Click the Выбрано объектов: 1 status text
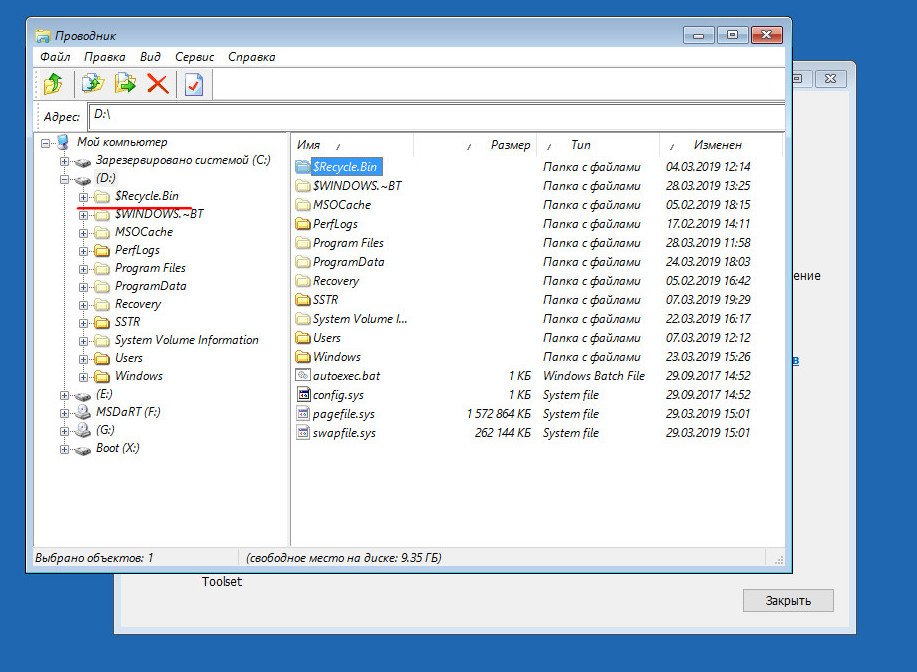 click(x=94, y=558)
